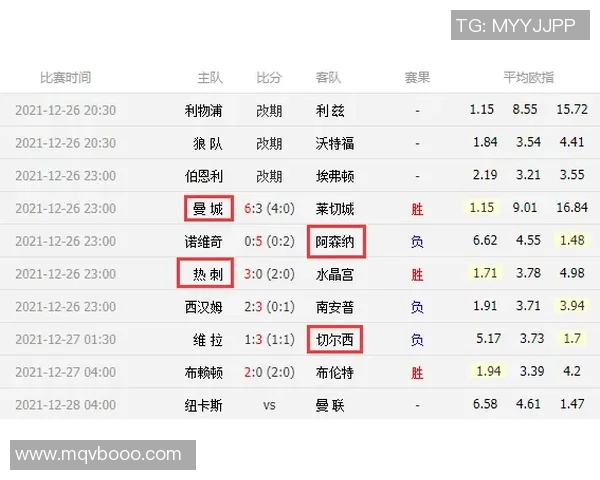This screenshot has height=480, width=600.
Task: Click the 2021-12-28 04:00 match time
Action: (66, 405)
